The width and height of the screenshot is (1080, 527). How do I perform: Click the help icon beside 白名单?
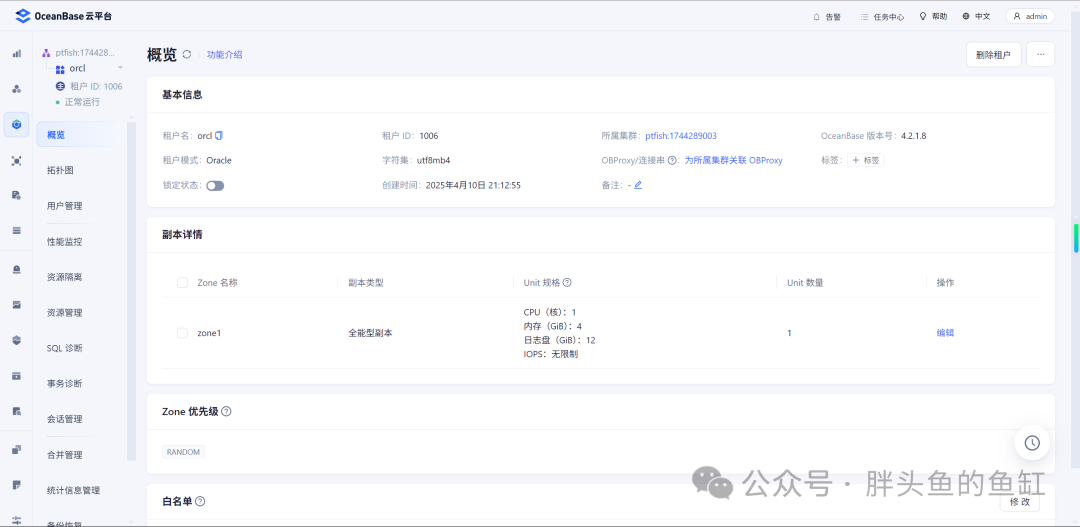[200, 501]
